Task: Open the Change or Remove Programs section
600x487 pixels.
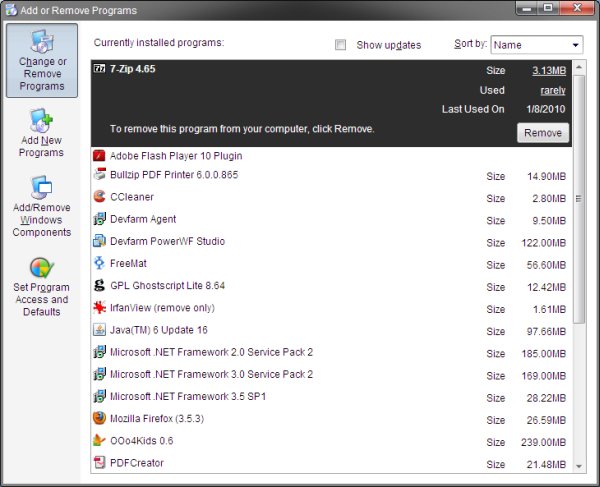Action: click(42, 61)
